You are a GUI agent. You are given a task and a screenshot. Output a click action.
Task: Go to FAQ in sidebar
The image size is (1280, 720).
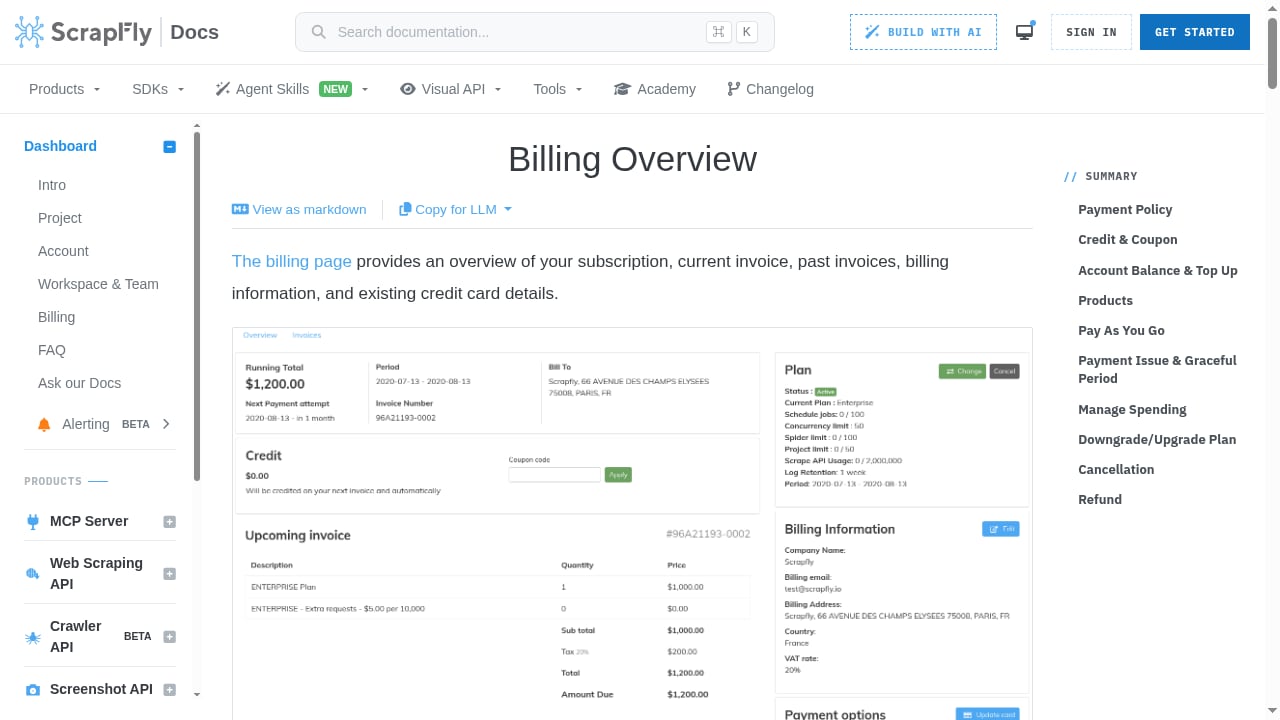[x=52, y=350]
